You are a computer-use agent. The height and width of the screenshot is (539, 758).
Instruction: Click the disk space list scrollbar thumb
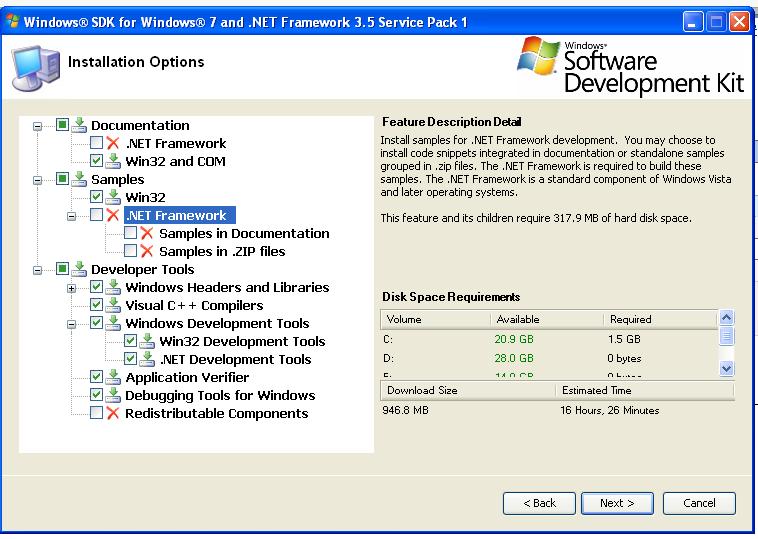tap(727, 335)
